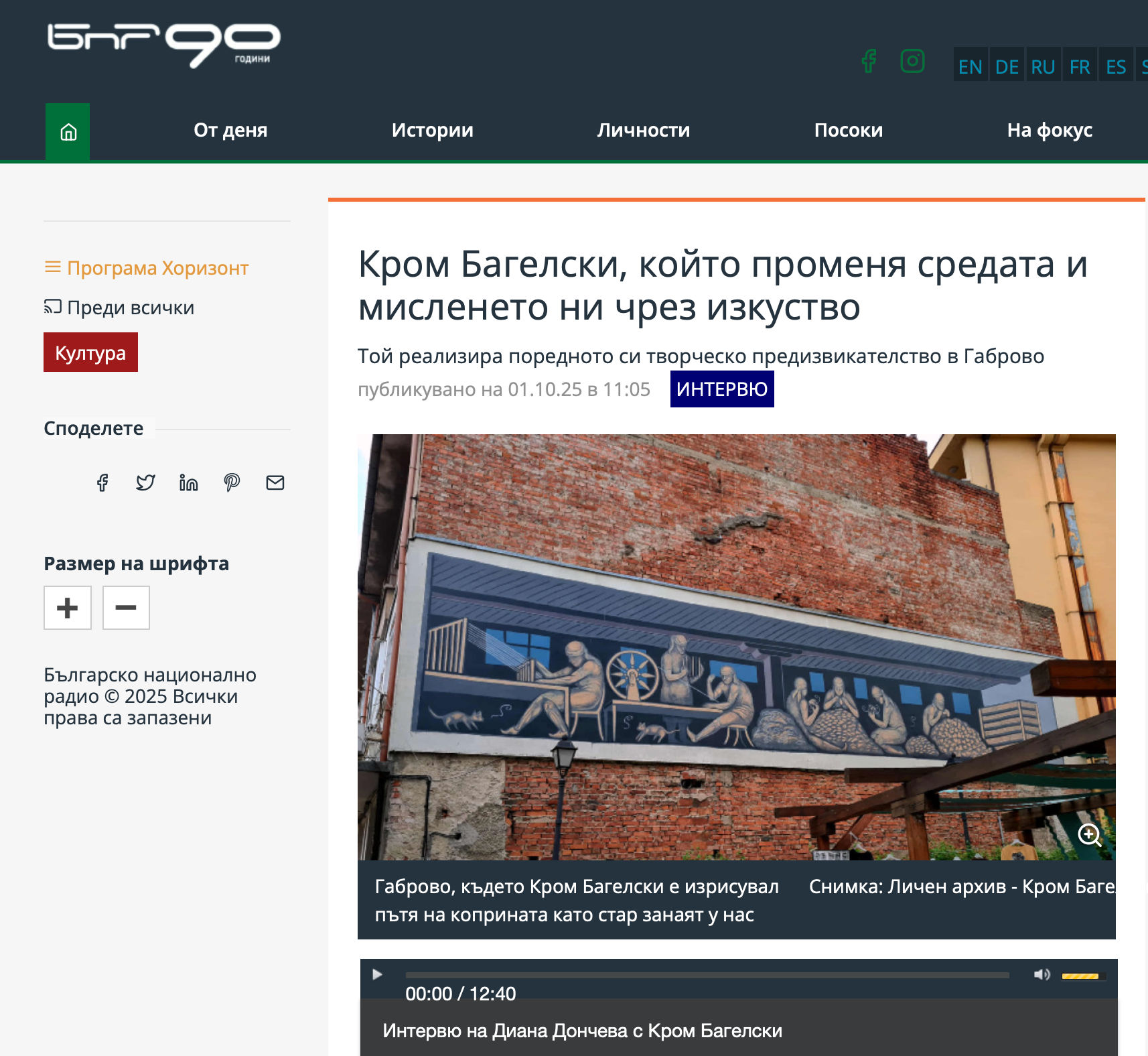Share article by email envelope icon
Image resolution: width=1148 pixels, height=1056 pixels.
(x=275, y=482)
